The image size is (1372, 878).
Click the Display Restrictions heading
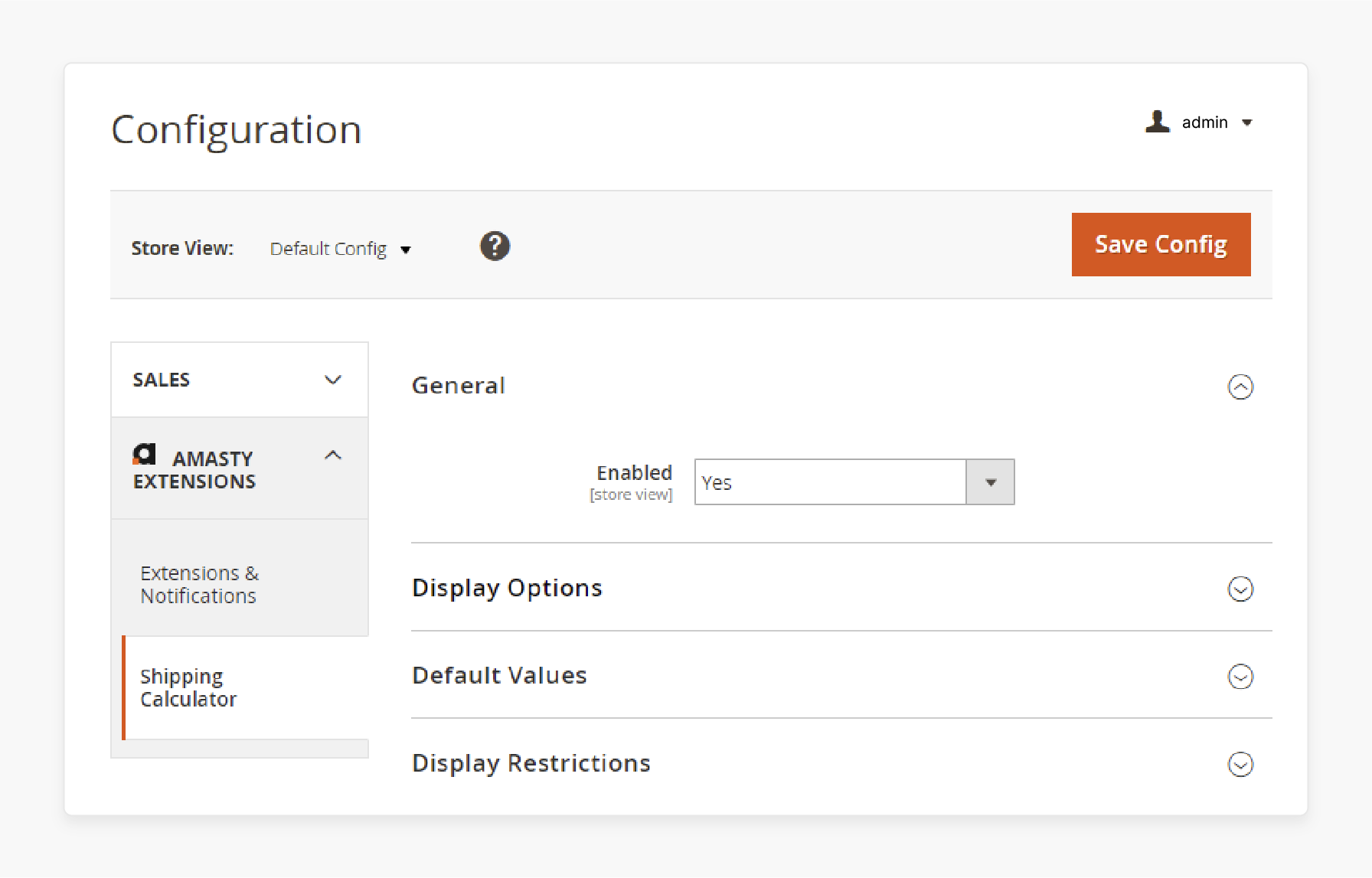click(x=531, y=763)
